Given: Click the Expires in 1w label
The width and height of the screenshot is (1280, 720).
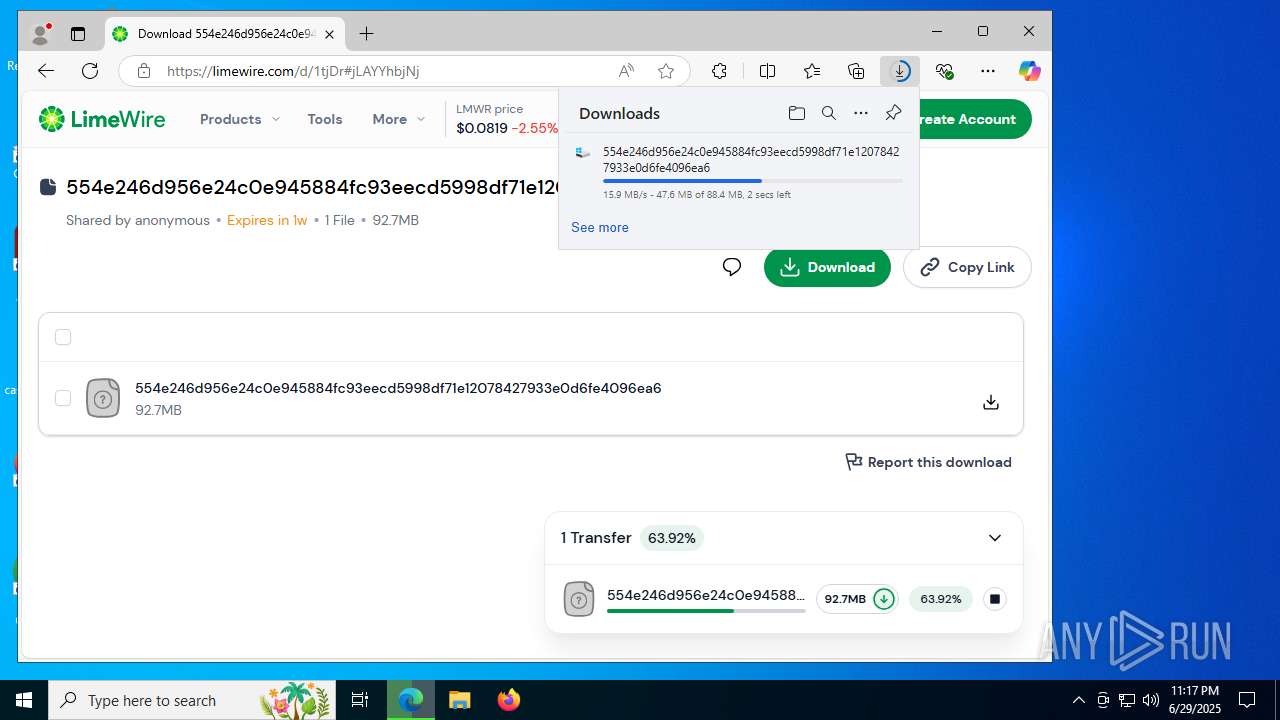Looking at the screenshot, I should [x=267, y=220].
